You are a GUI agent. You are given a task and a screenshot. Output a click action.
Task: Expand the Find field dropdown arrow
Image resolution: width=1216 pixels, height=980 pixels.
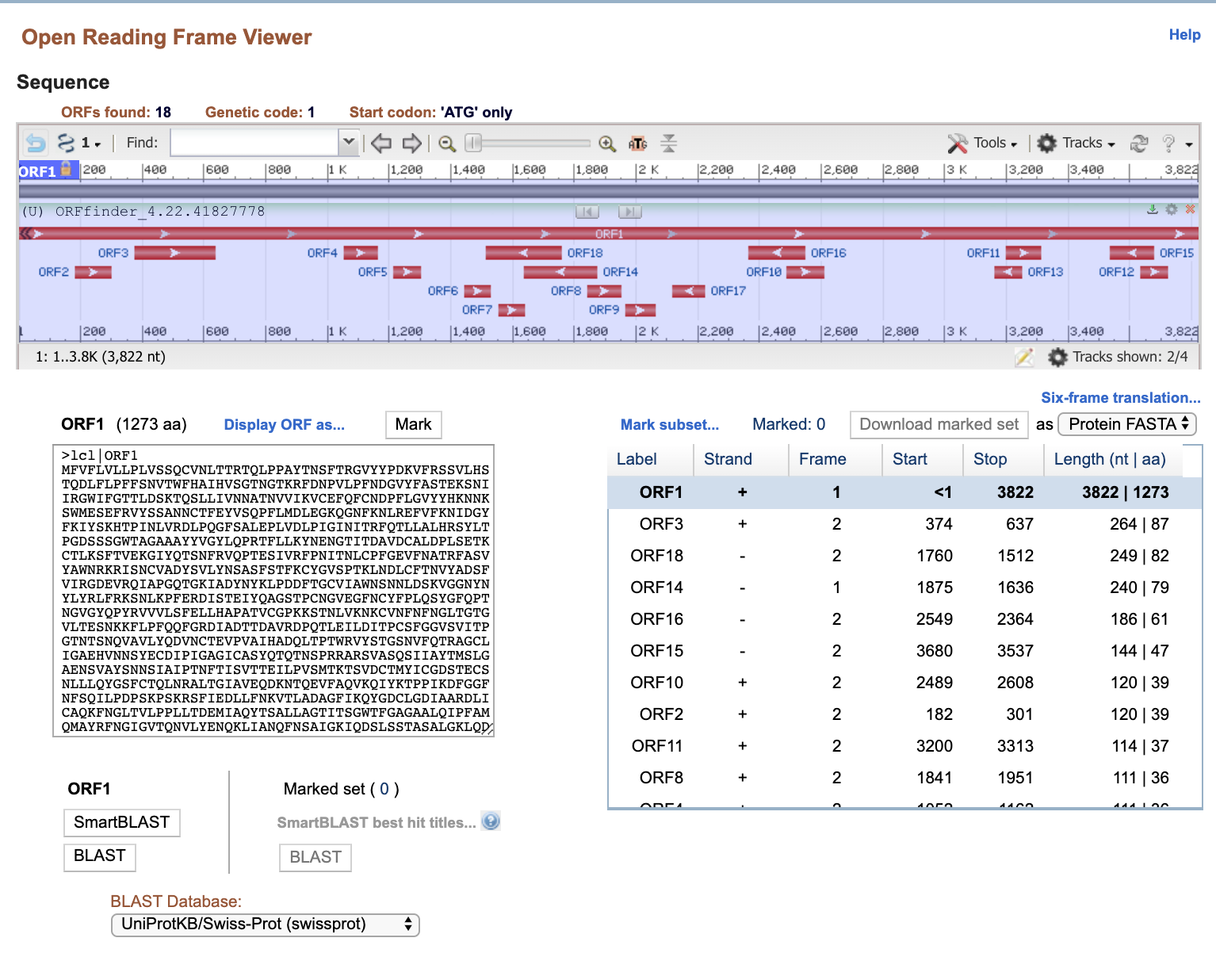tap(348, 143)
